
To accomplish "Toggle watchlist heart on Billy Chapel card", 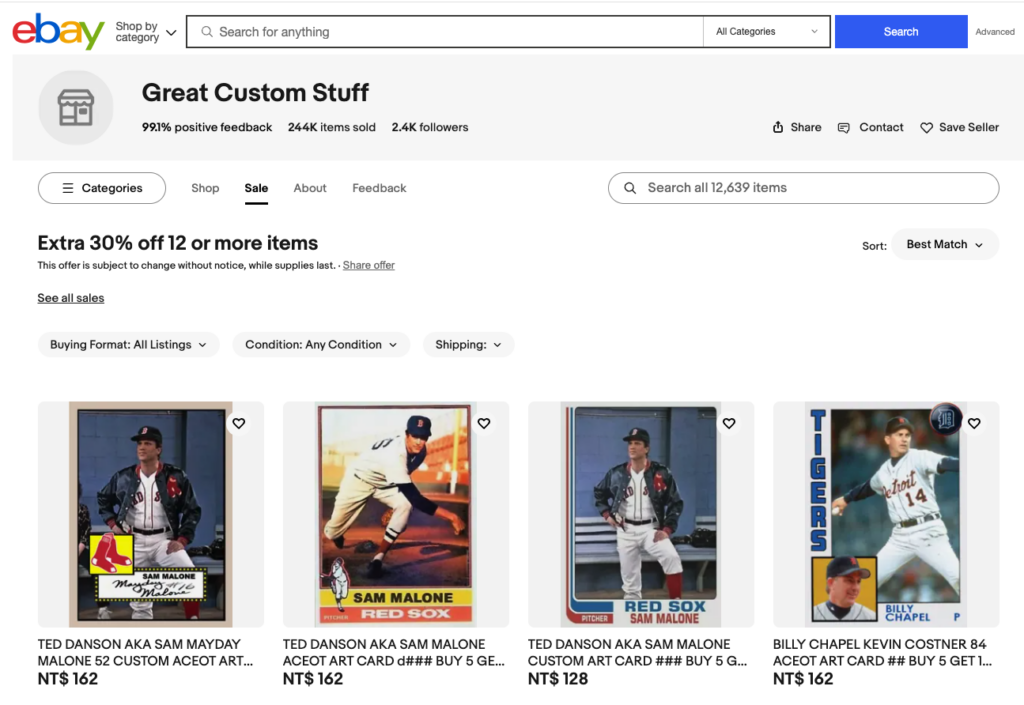I will coord(973,424).
